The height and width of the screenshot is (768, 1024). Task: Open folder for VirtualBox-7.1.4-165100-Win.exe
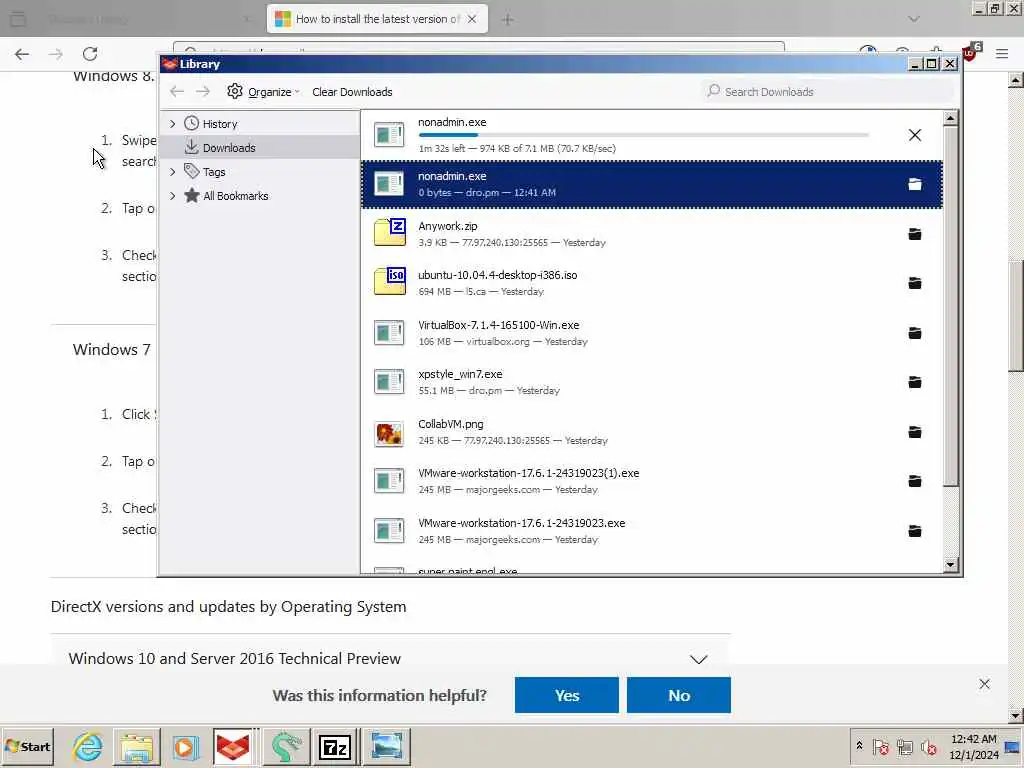pos(914,333)
